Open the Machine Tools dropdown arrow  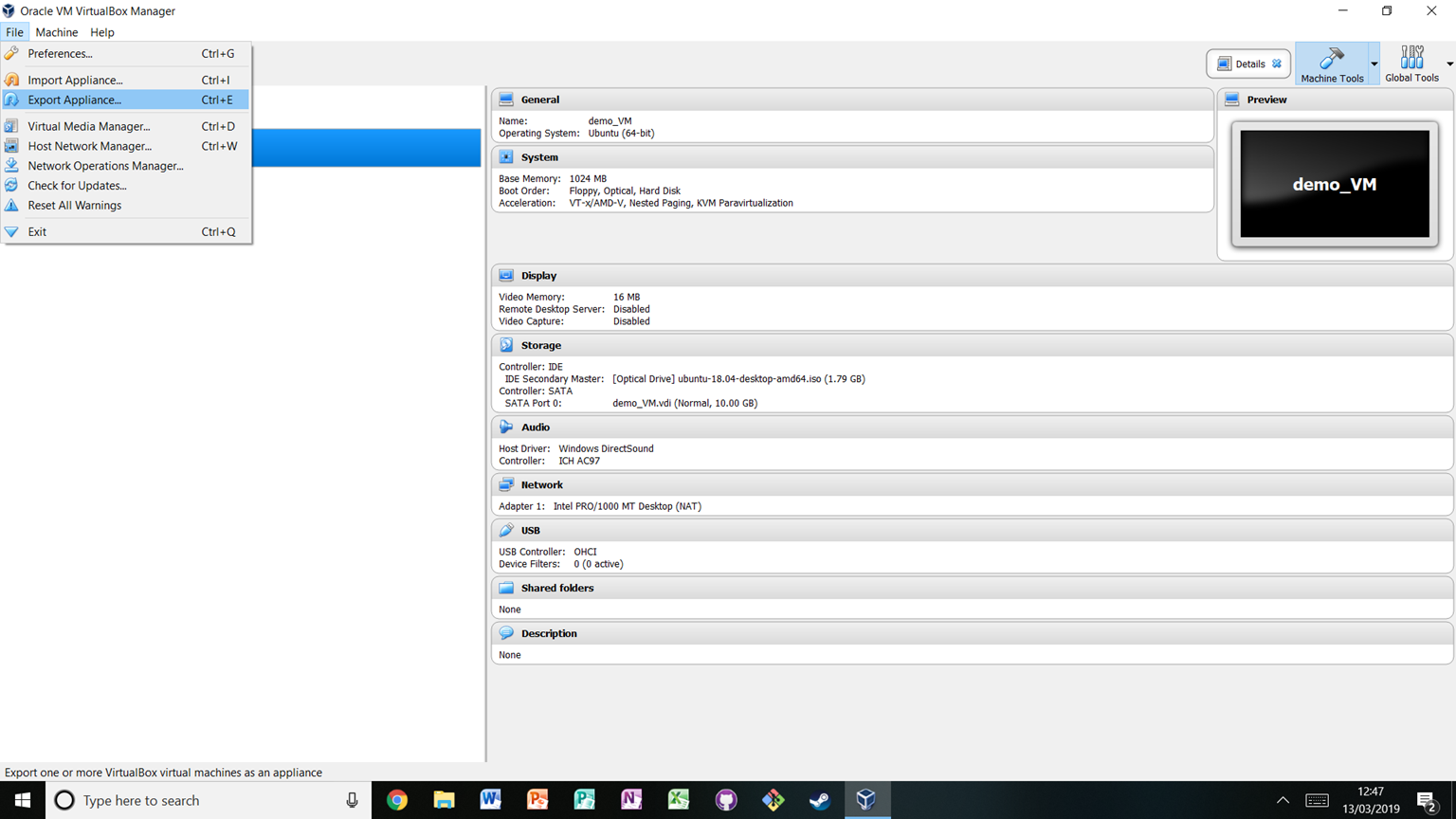tap(1375, 63)
